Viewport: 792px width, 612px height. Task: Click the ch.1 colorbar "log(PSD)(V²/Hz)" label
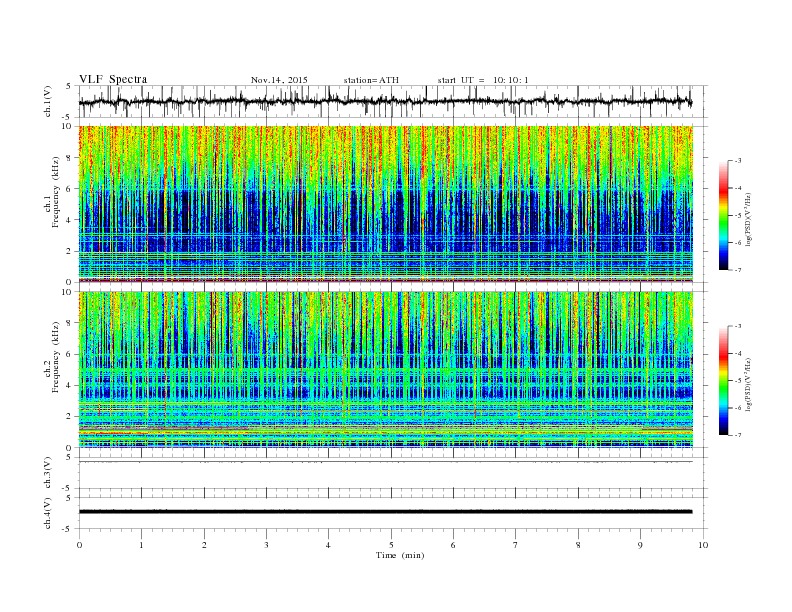(x=749, y=220)
